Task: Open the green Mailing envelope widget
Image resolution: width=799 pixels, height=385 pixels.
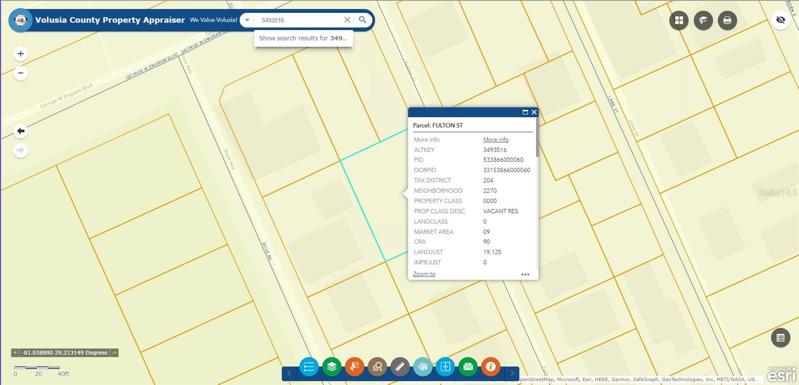Action: 468,366
